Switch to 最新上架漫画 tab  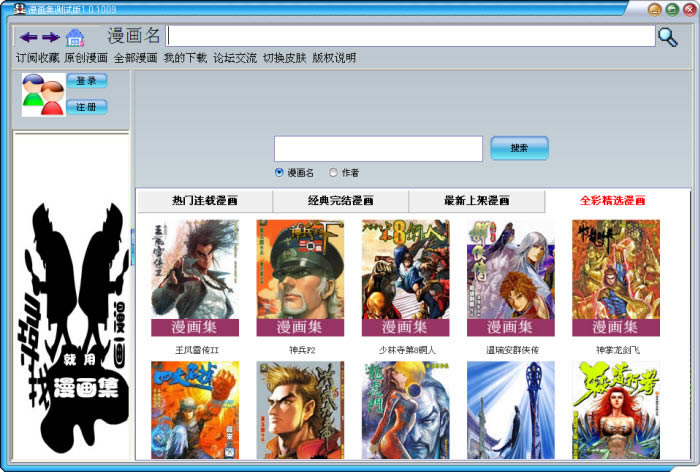(x=477, y=201)
